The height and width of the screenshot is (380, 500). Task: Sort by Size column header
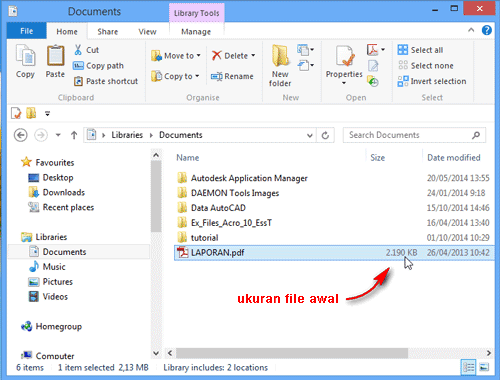378,158
